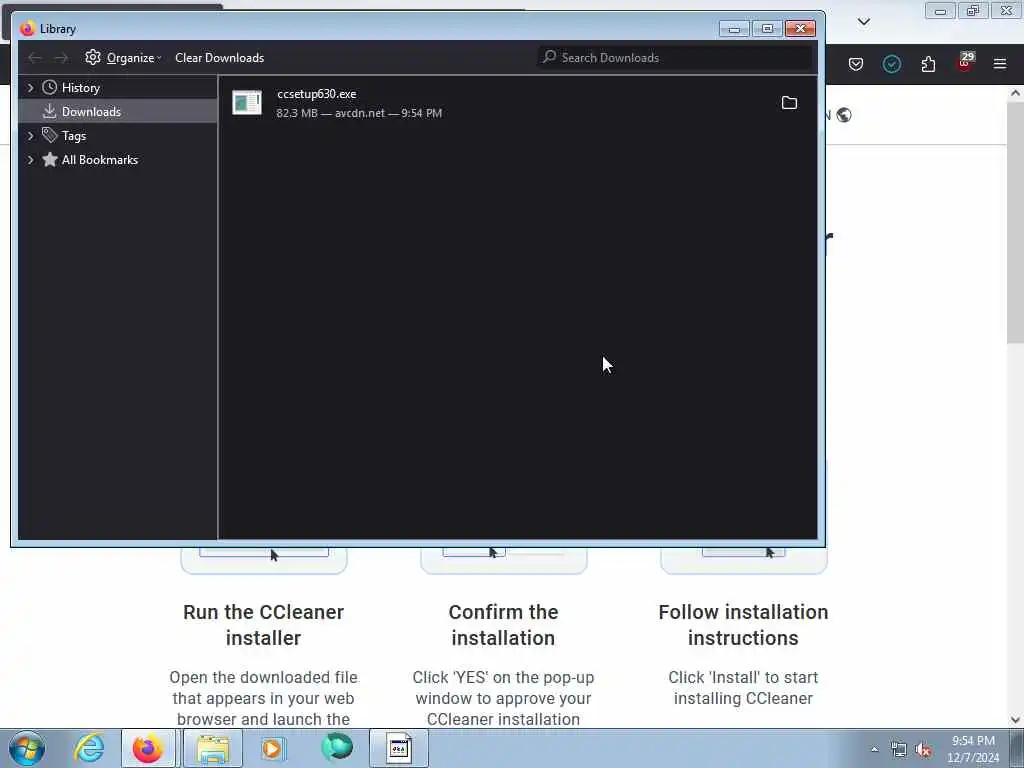Click the muted volume tray icon
The width and height of the screenshot is (1024, 768).
(923, 750)
